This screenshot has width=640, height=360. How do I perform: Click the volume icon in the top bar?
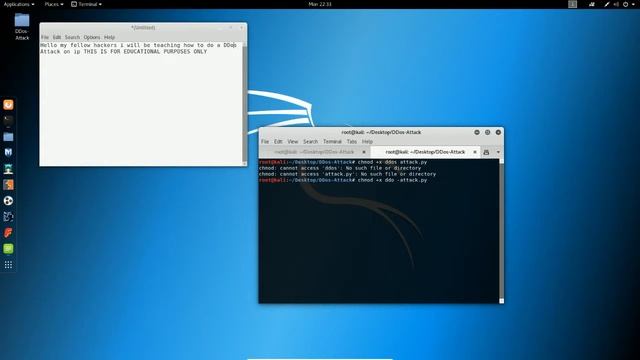point(616,4)
